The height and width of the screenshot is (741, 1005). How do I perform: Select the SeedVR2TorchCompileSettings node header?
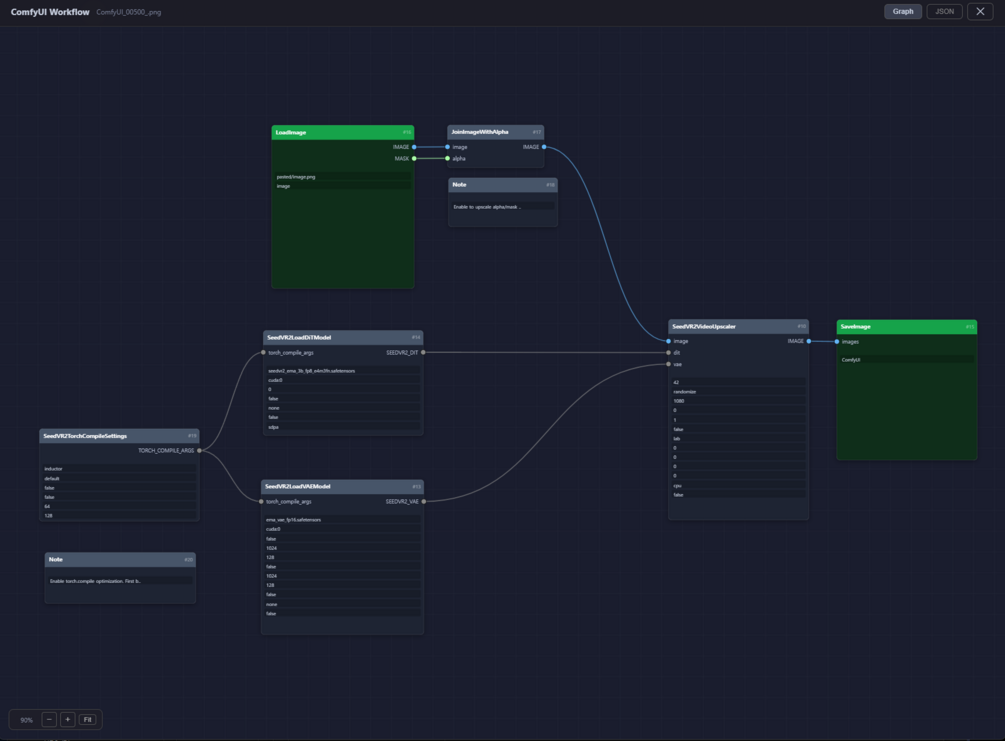pyautogui.click(x=119, y=436)
